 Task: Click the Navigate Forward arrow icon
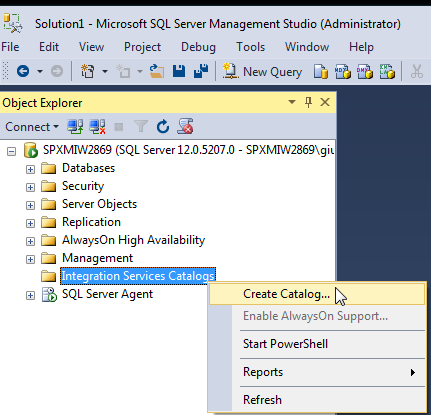[x=57, y=71]
